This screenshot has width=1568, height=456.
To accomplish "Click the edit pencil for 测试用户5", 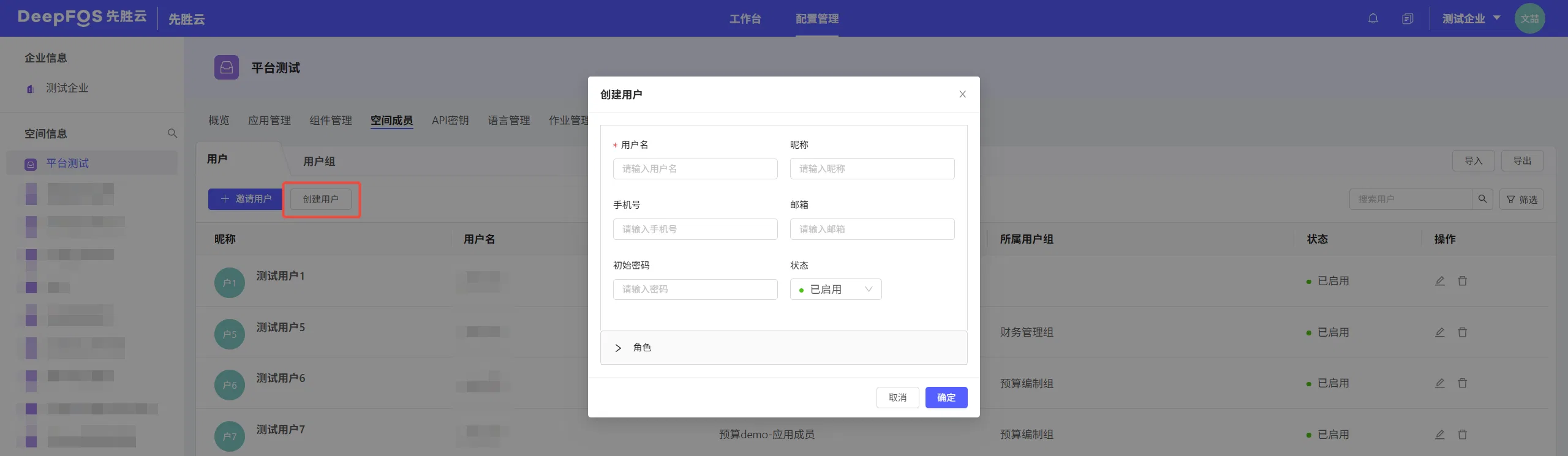I will coord(1440,332).
